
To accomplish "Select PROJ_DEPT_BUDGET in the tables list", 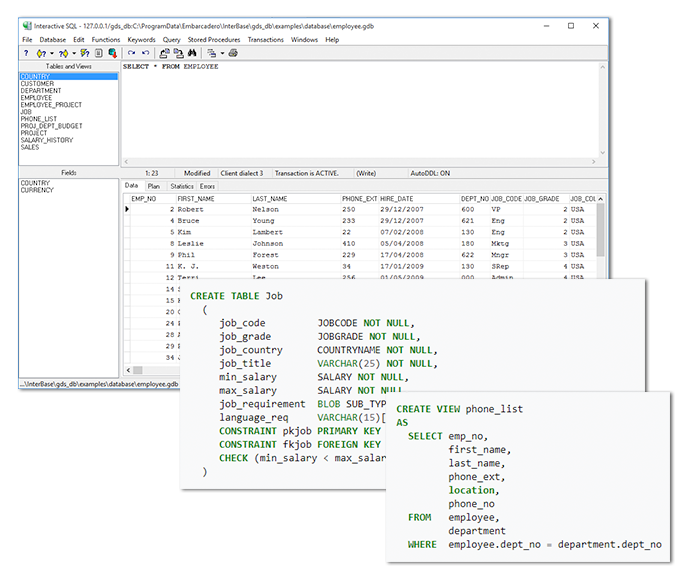I will [51, 125].
